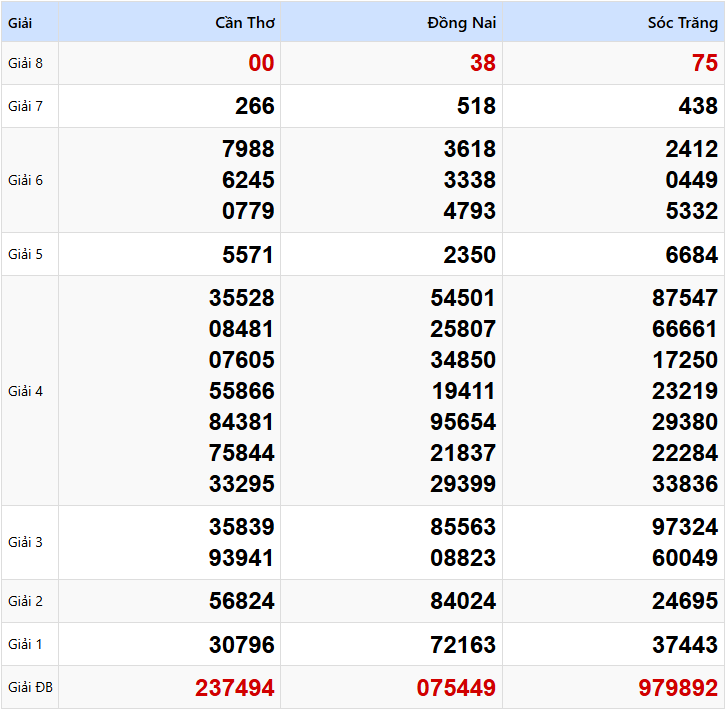Click the number 5332 in Giải 6
The height and width of the screenshot is (710, 726).
pyautogui.click(x=692, y=211)
